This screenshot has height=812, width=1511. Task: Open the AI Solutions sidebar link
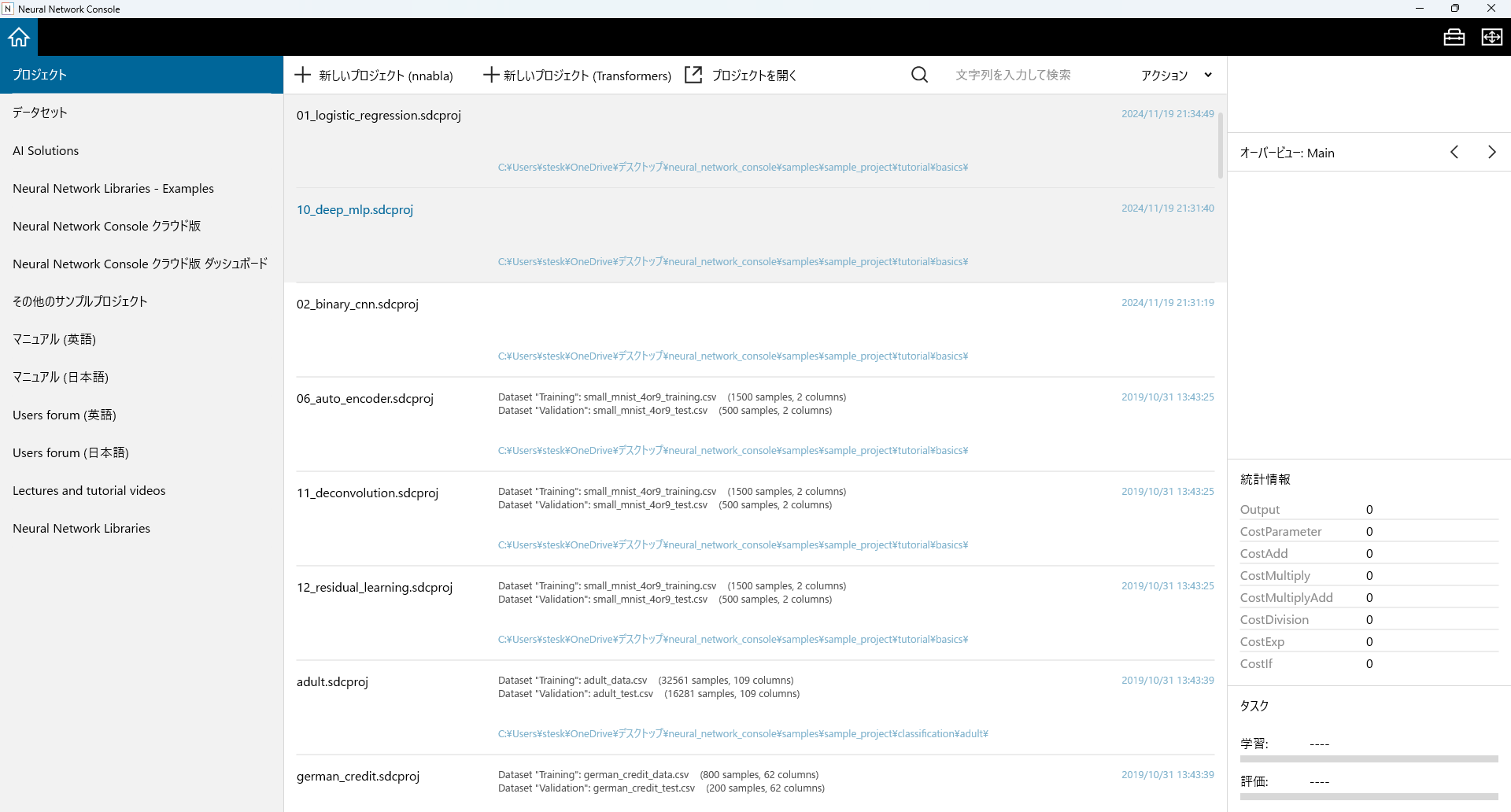point(46,150)
